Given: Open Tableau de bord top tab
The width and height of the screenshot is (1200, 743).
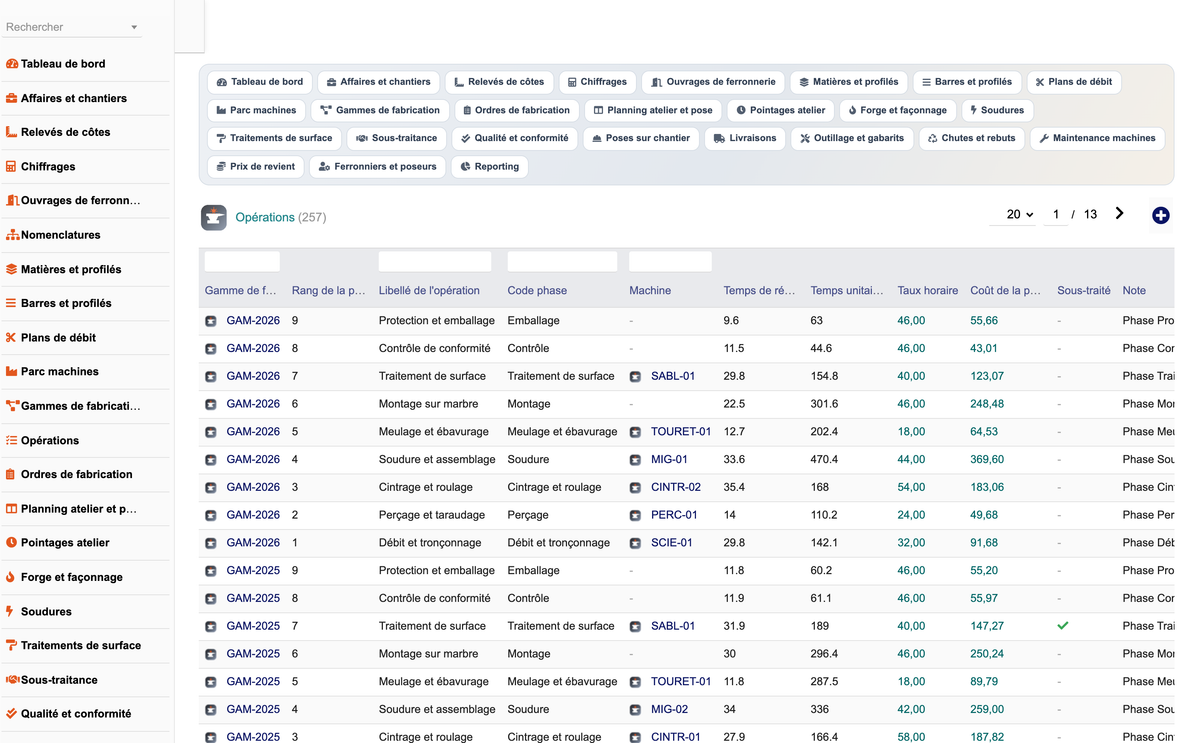Looking at the screenshot, I should click(259, 82).
